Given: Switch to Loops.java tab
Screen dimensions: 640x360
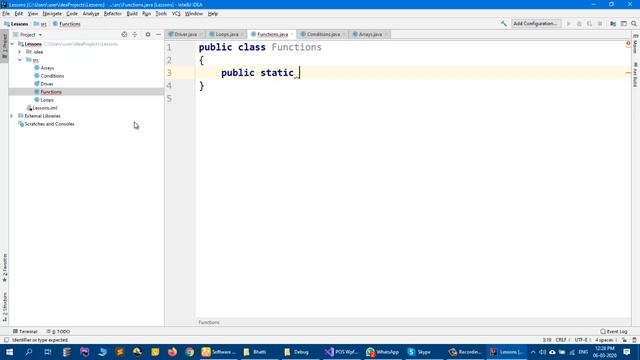Looking at the screenshot, I should point(227,34).
